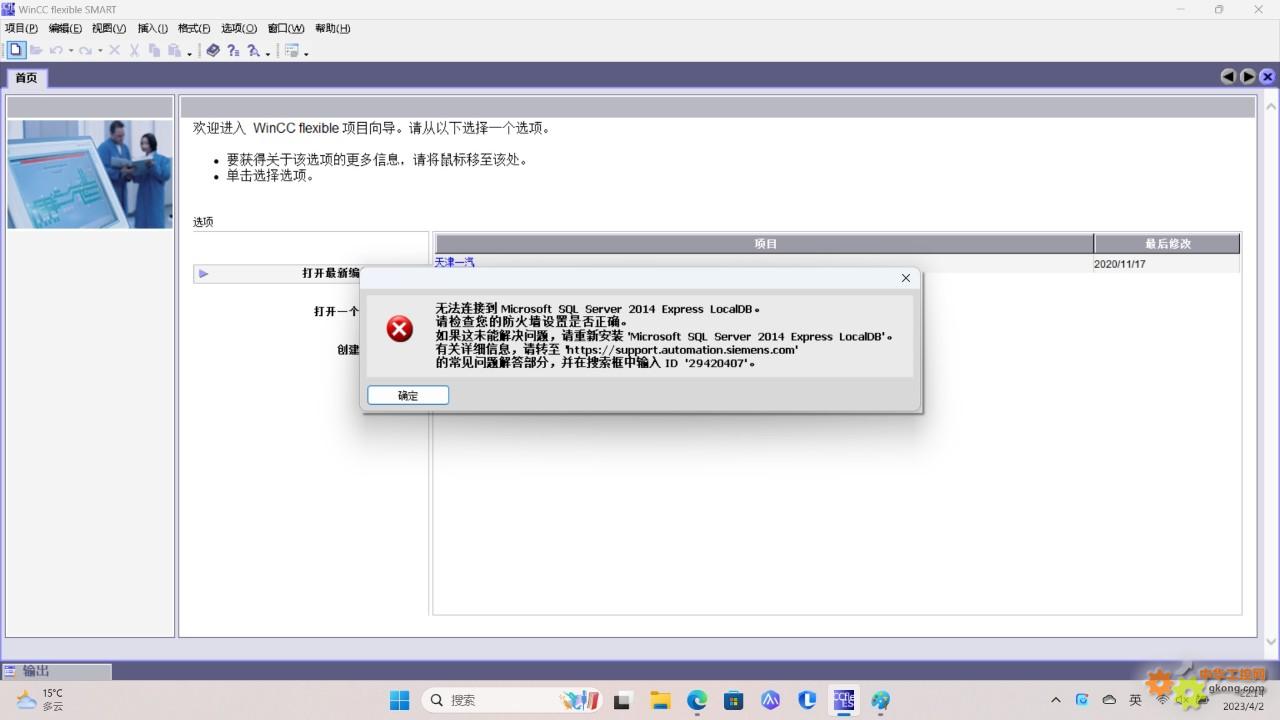
Task: Click the red error icon in dialog
Action: 400,329
